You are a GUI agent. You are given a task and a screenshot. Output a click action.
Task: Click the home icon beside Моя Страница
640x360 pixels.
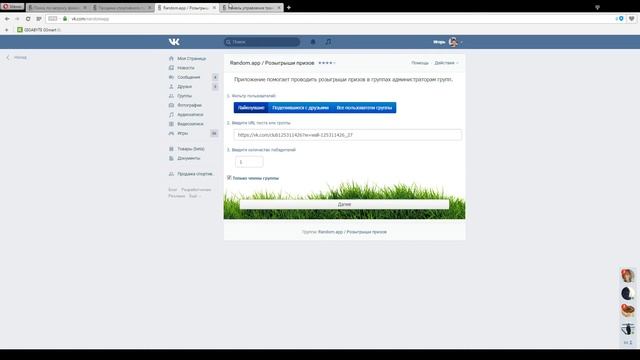pyautogui.click(x=171, y=58)
